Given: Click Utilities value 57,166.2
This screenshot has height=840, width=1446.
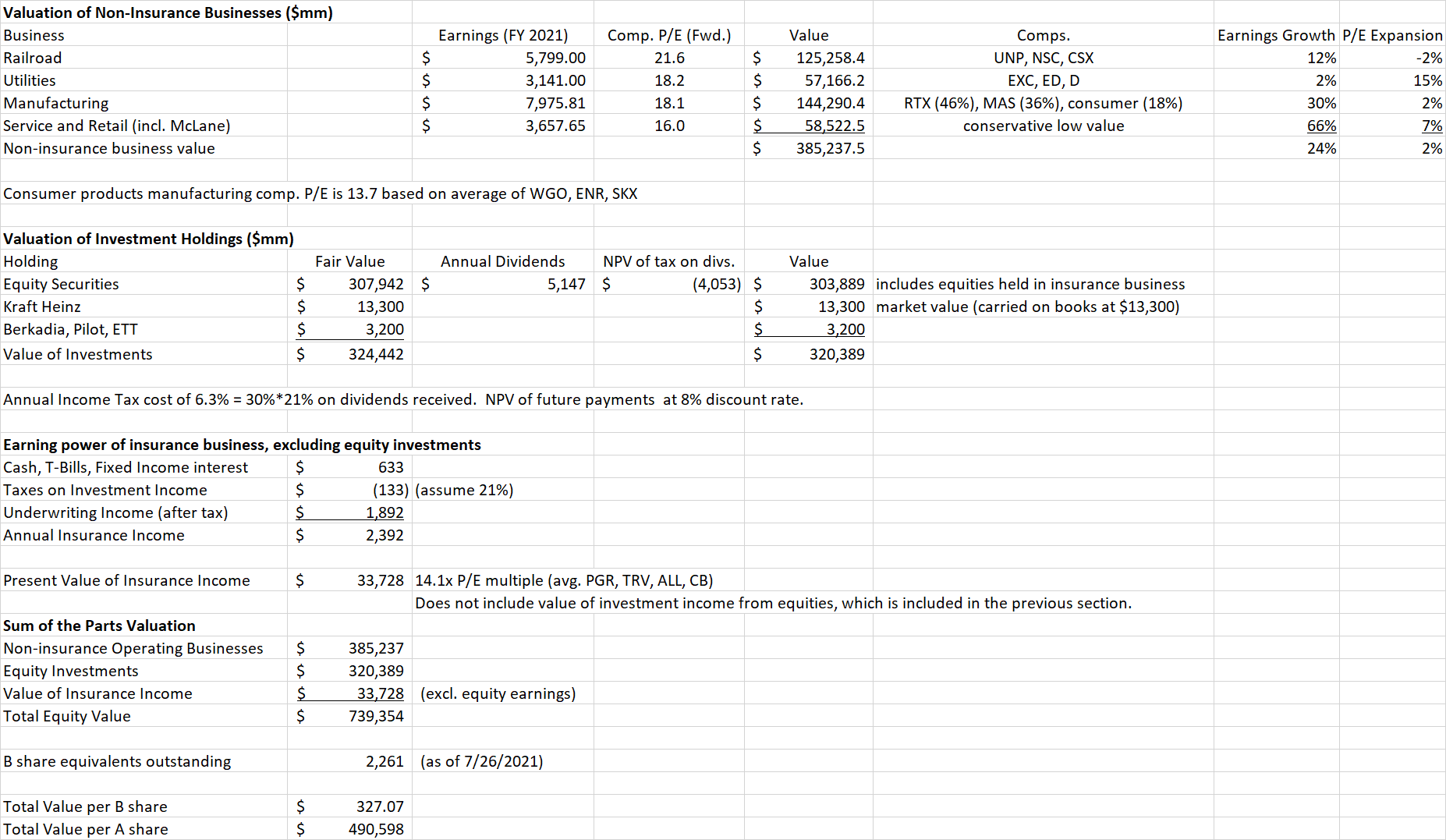Looking at the screenshot, I should [835, 80].
